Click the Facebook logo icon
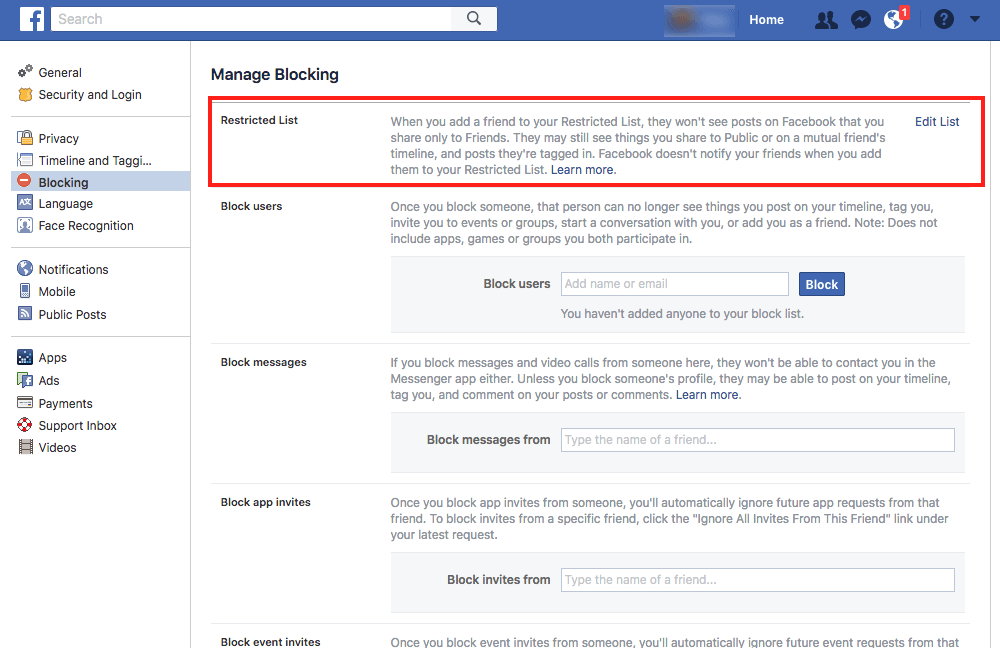The width and height of the screenshot is (1000, 648). coord(32,19)
